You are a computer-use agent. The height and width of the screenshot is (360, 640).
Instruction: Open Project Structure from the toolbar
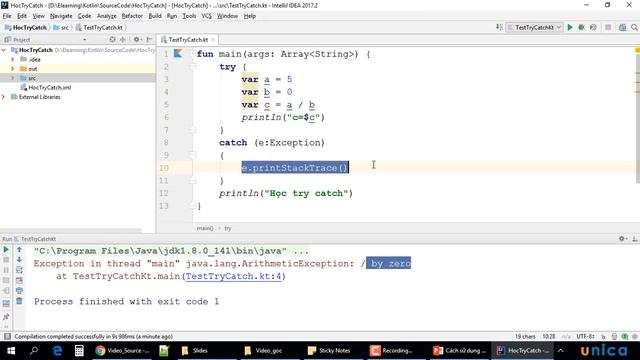622,27
